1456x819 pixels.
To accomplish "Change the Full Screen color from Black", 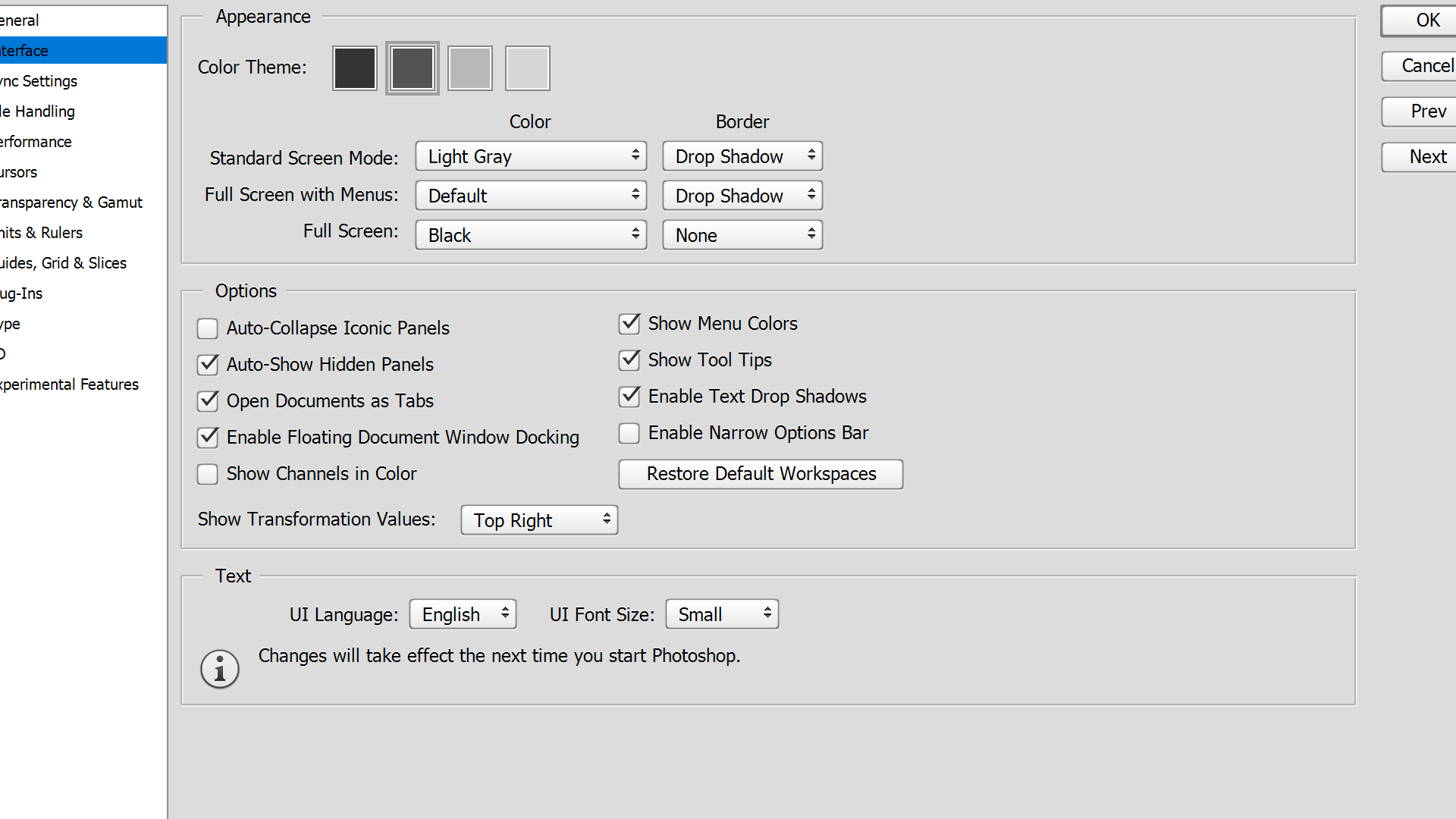I will 530,234.
